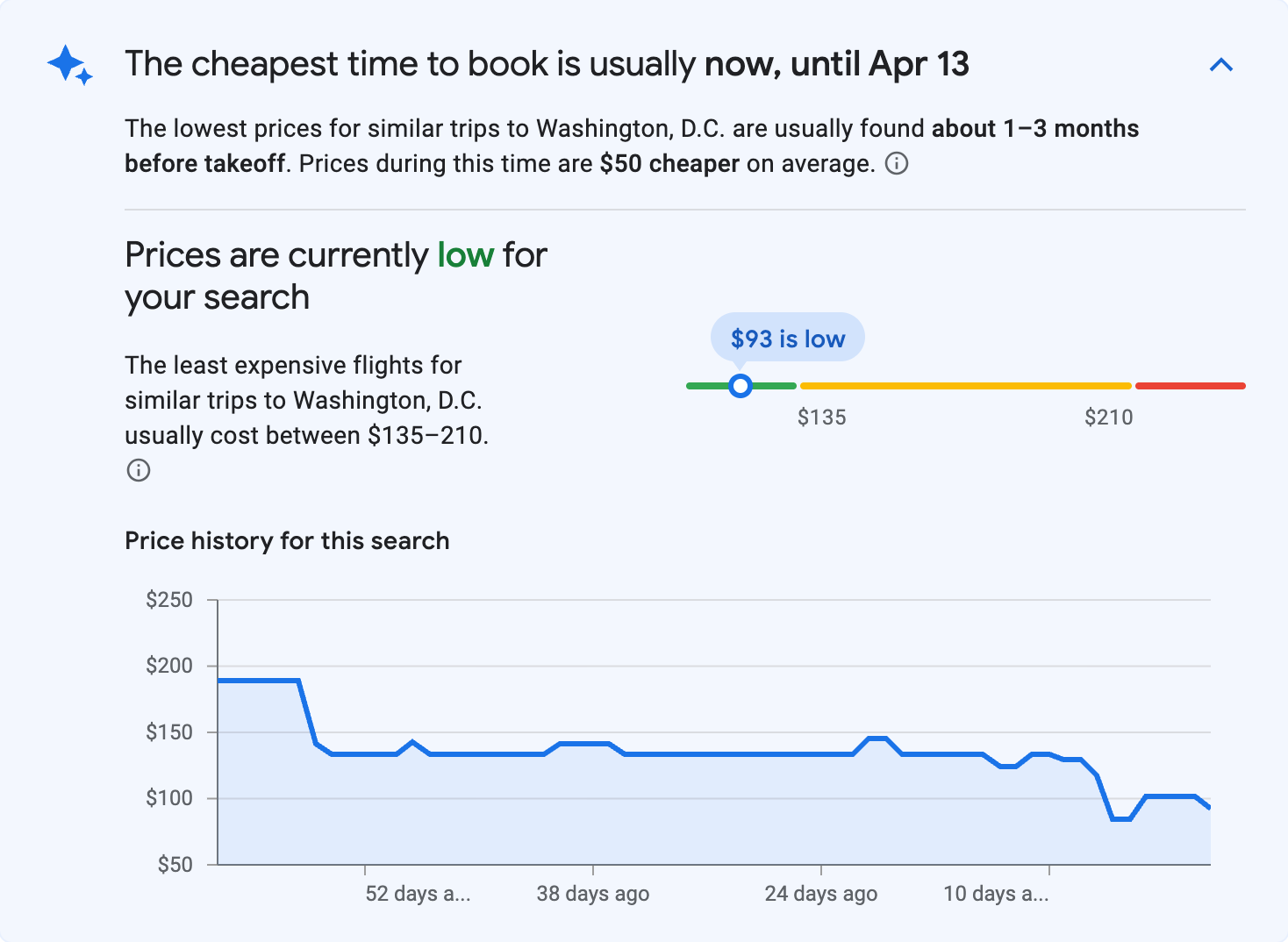The height and width of the screenshot is (942, 1288).
Task: Click the $210 label on the price bar
Action: click(1109, 417)
